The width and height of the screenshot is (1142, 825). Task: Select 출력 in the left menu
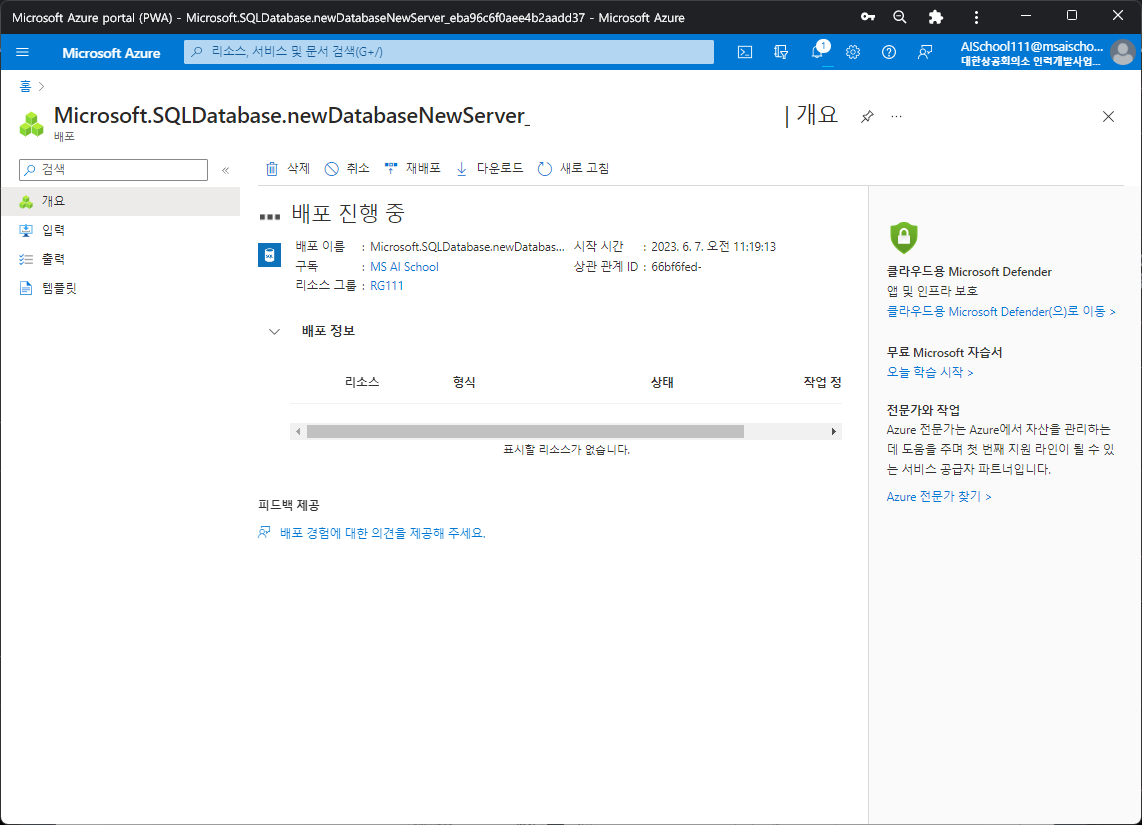(x=121, y=259)
